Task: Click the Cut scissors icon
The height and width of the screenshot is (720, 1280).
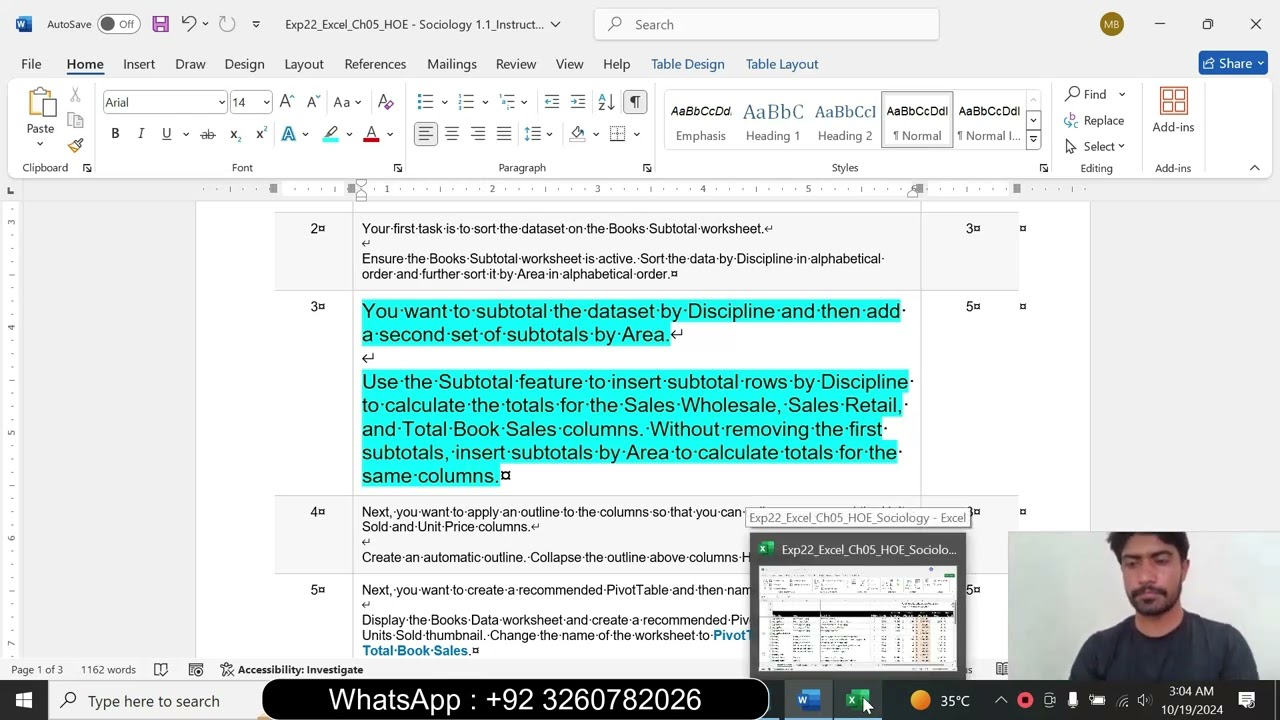Action: pyautogui.click(x=75, y=96)
